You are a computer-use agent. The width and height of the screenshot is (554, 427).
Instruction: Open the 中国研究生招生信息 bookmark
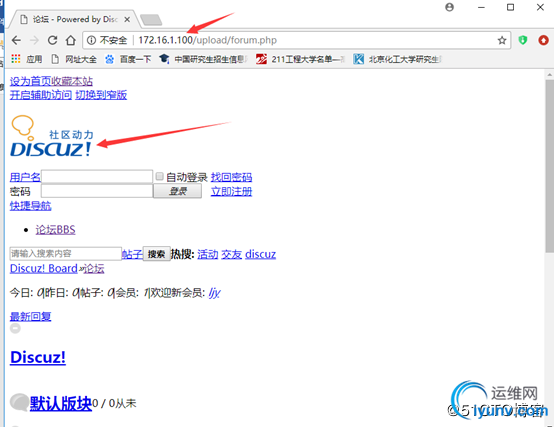204,59
